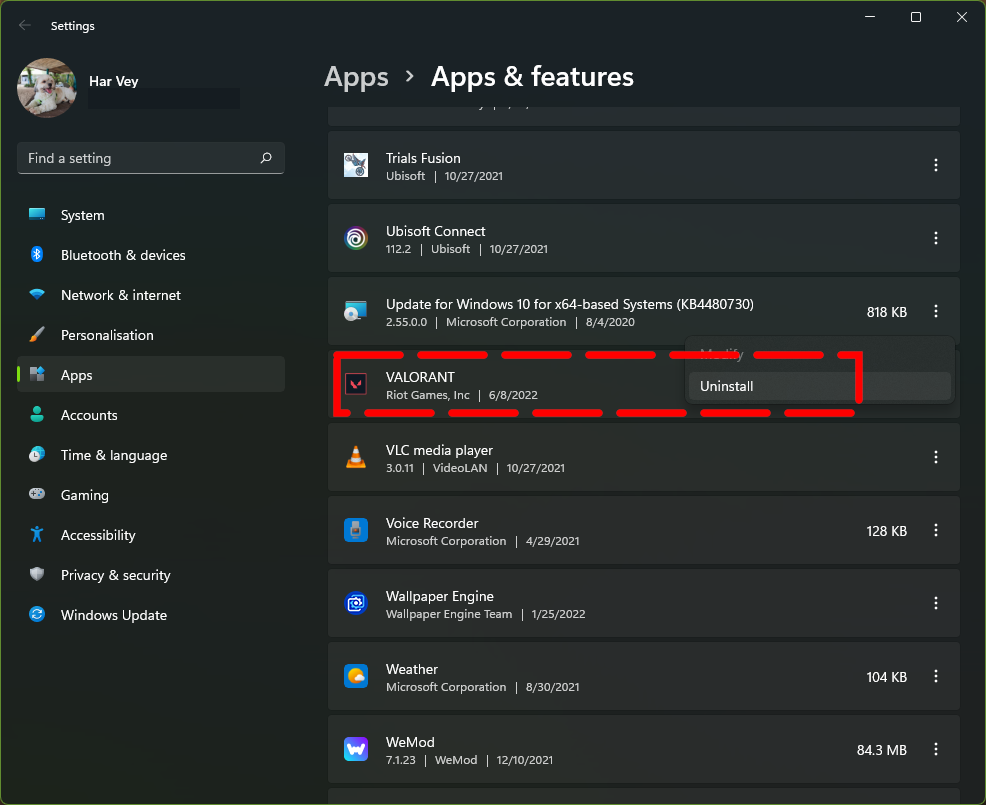This screenshot has width=986, height=805.
Task: Open Windows Update settings
Action: point(151,615)
